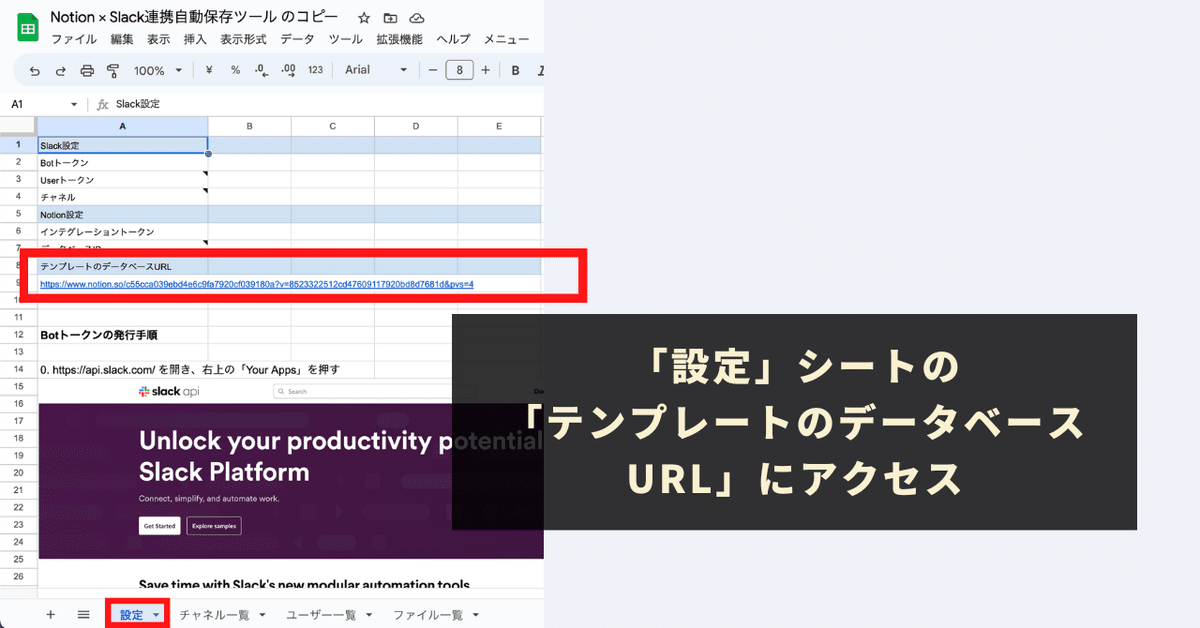Click the Undo arrow in the toolbar
1200x628 pixels.
pos(35,71)
